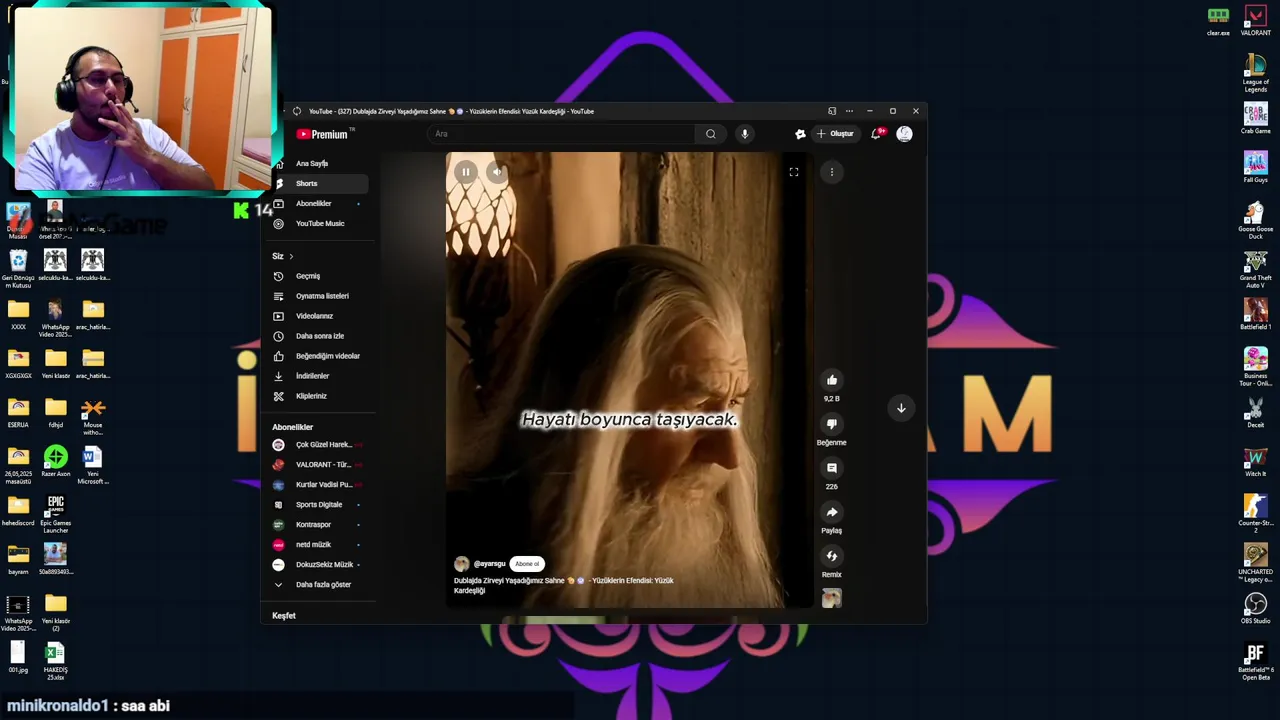
Task: Open YouTube Music from sidebar
Action: (318, 223)
